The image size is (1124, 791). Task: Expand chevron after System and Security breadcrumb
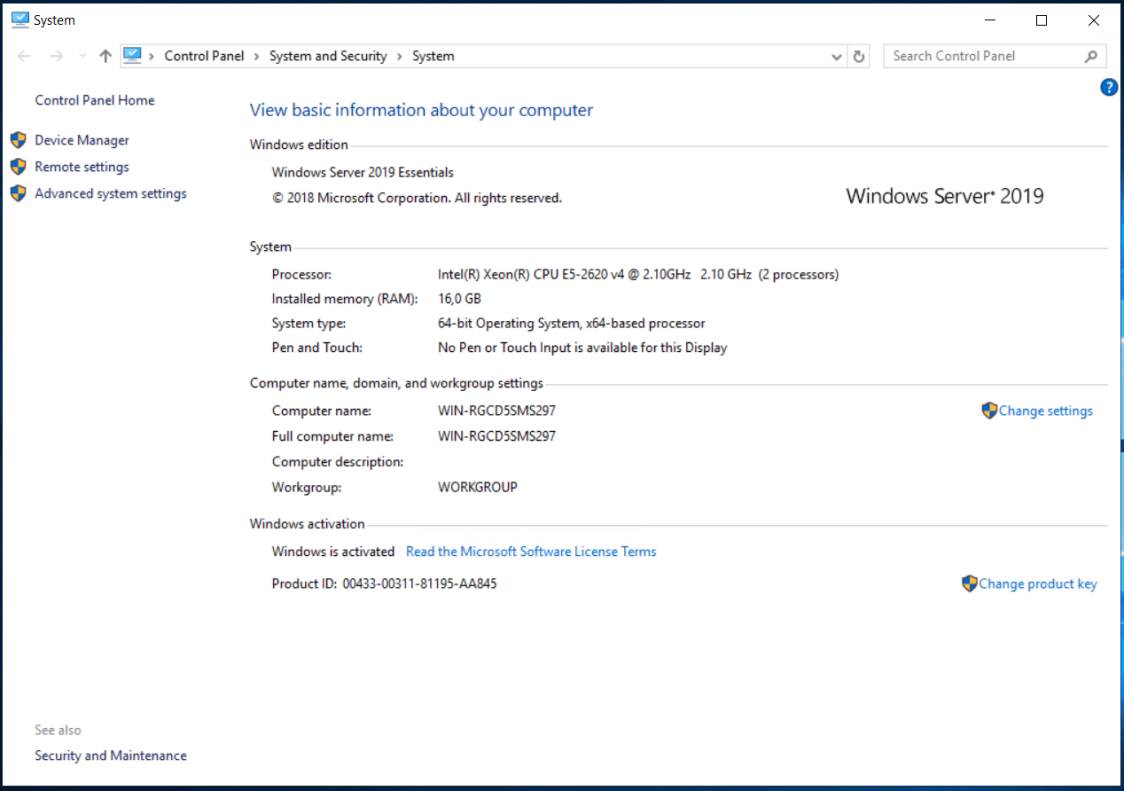click(399, 57)
